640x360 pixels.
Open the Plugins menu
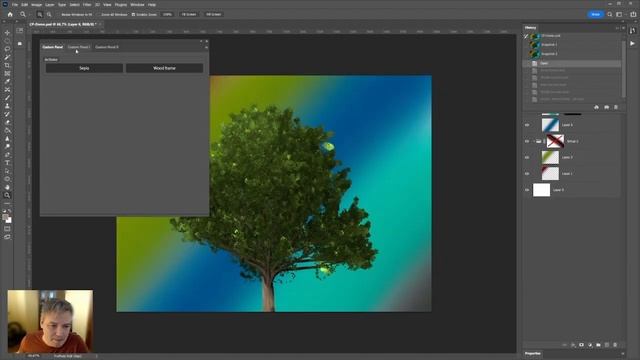point(120,4)
